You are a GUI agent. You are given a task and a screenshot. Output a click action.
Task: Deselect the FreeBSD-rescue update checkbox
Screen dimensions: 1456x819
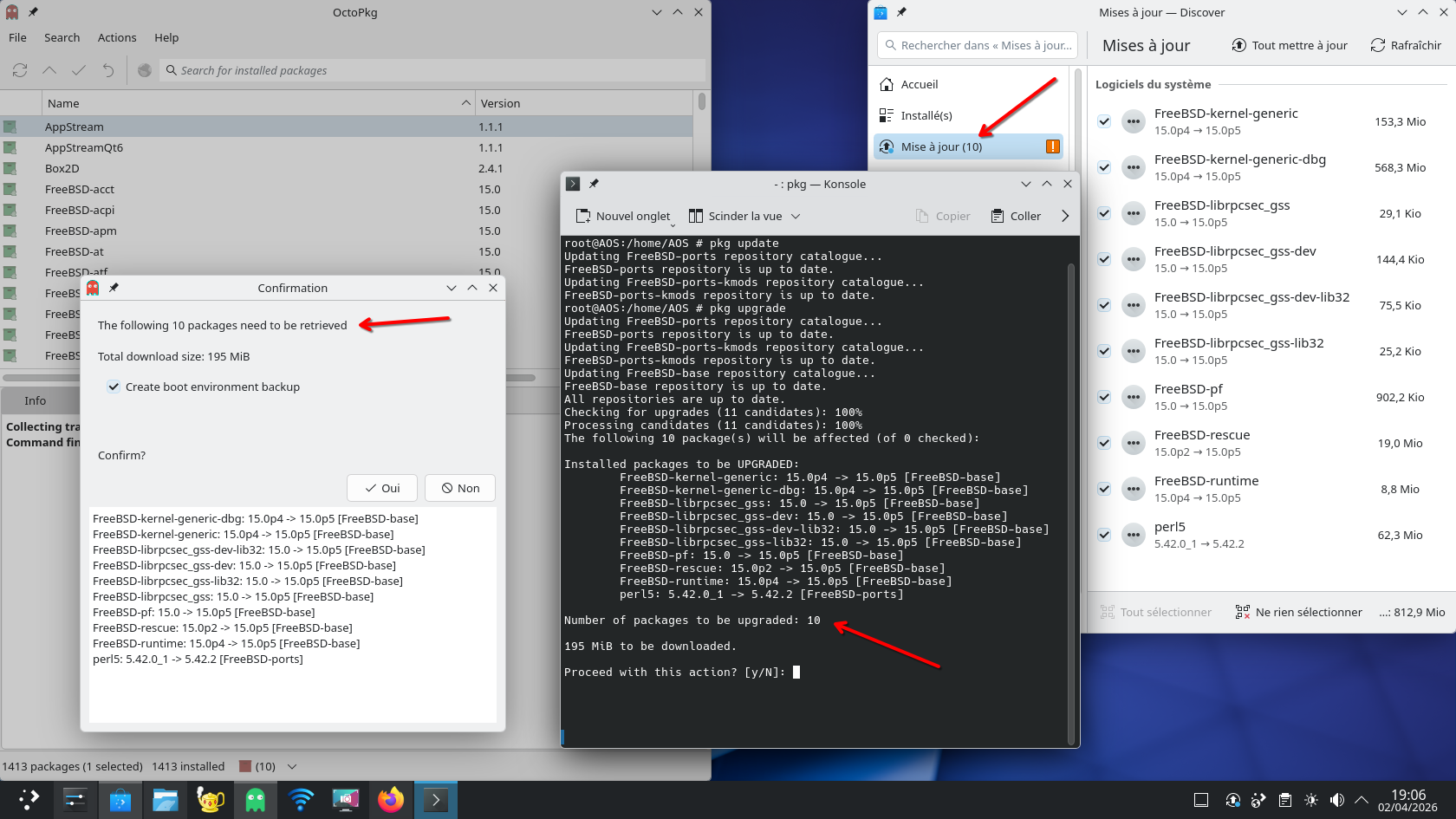[x=1104, y=443]
